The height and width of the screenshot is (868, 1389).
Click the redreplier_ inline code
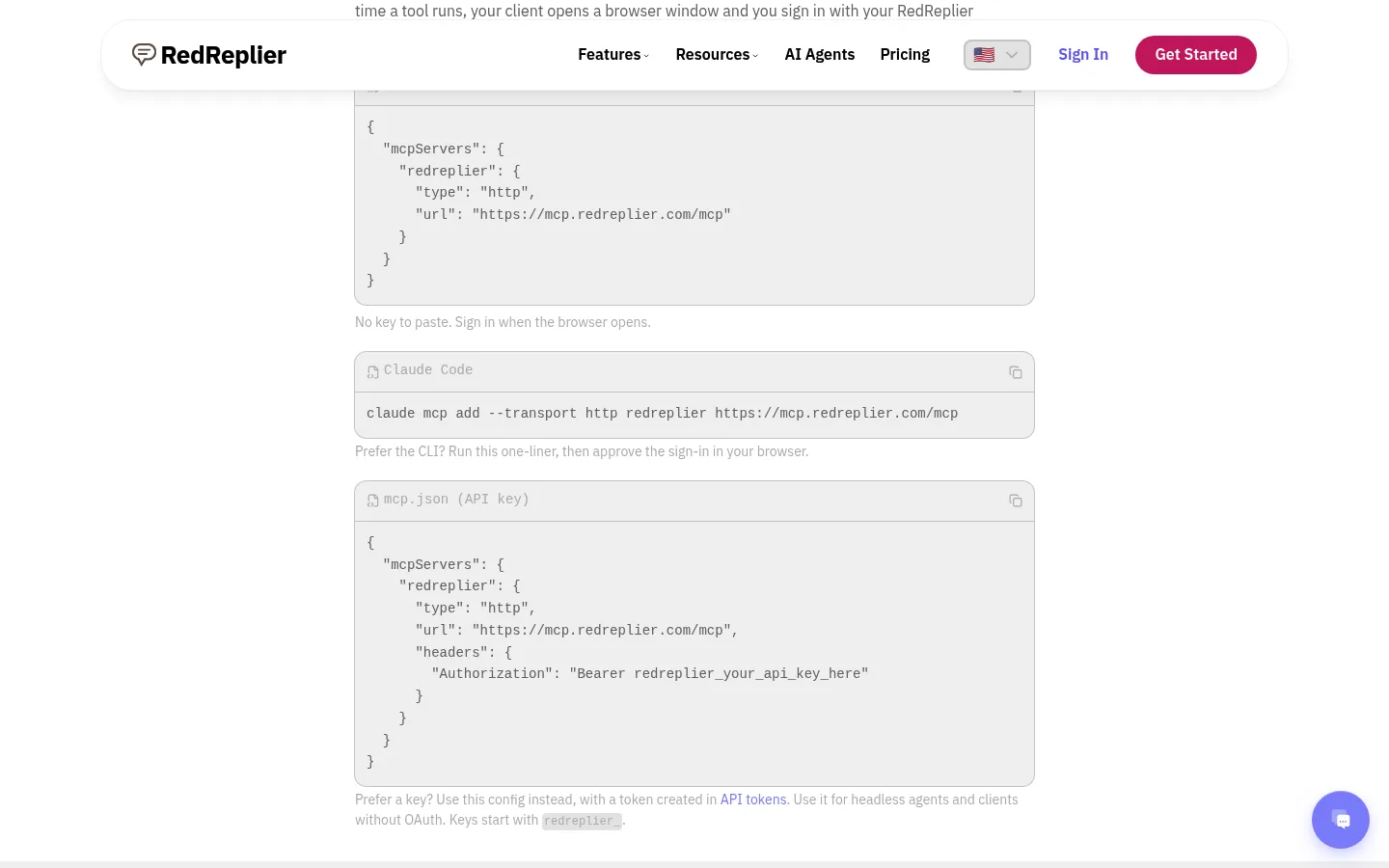[582, 821]
